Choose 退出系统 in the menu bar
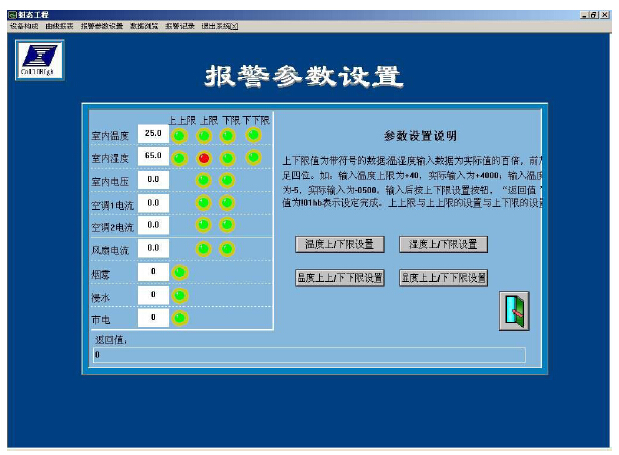 click(219, 26)
